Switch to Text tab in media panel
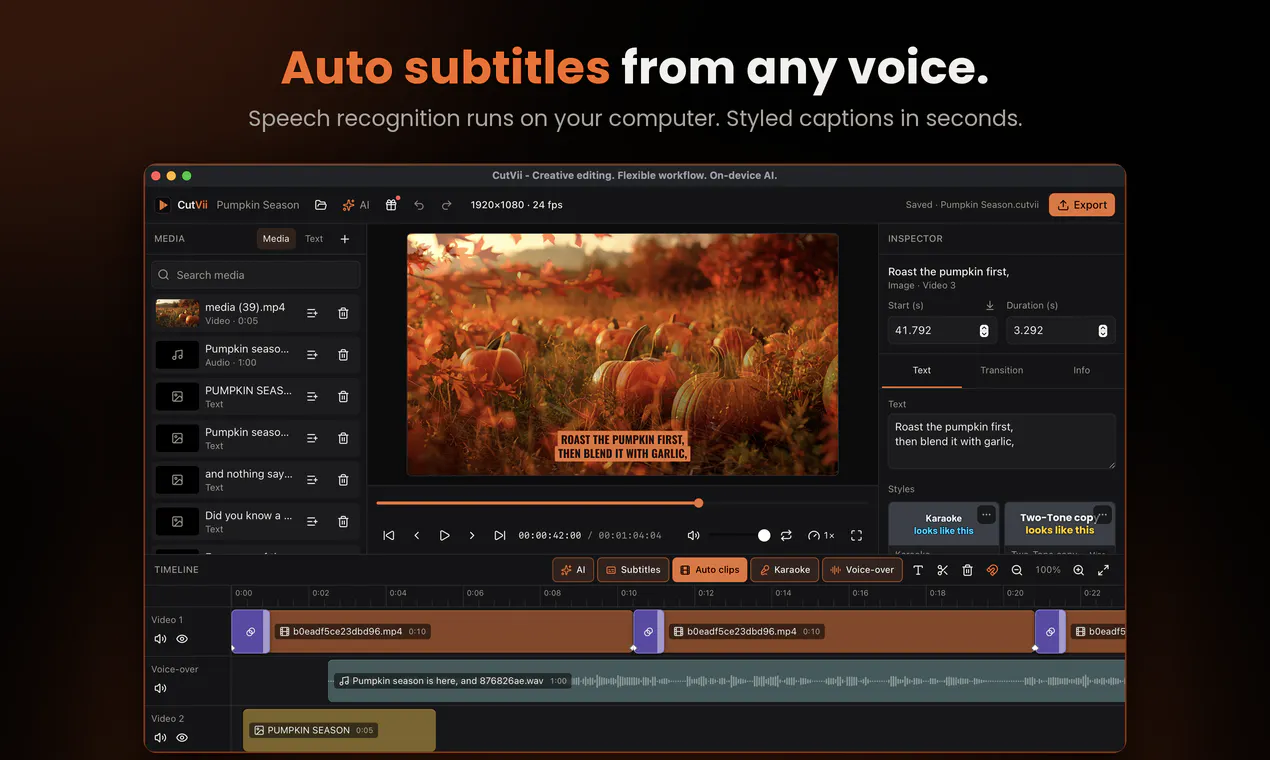Image resolution: width=1270 pixels, height=760 pixels. point(314,239)
